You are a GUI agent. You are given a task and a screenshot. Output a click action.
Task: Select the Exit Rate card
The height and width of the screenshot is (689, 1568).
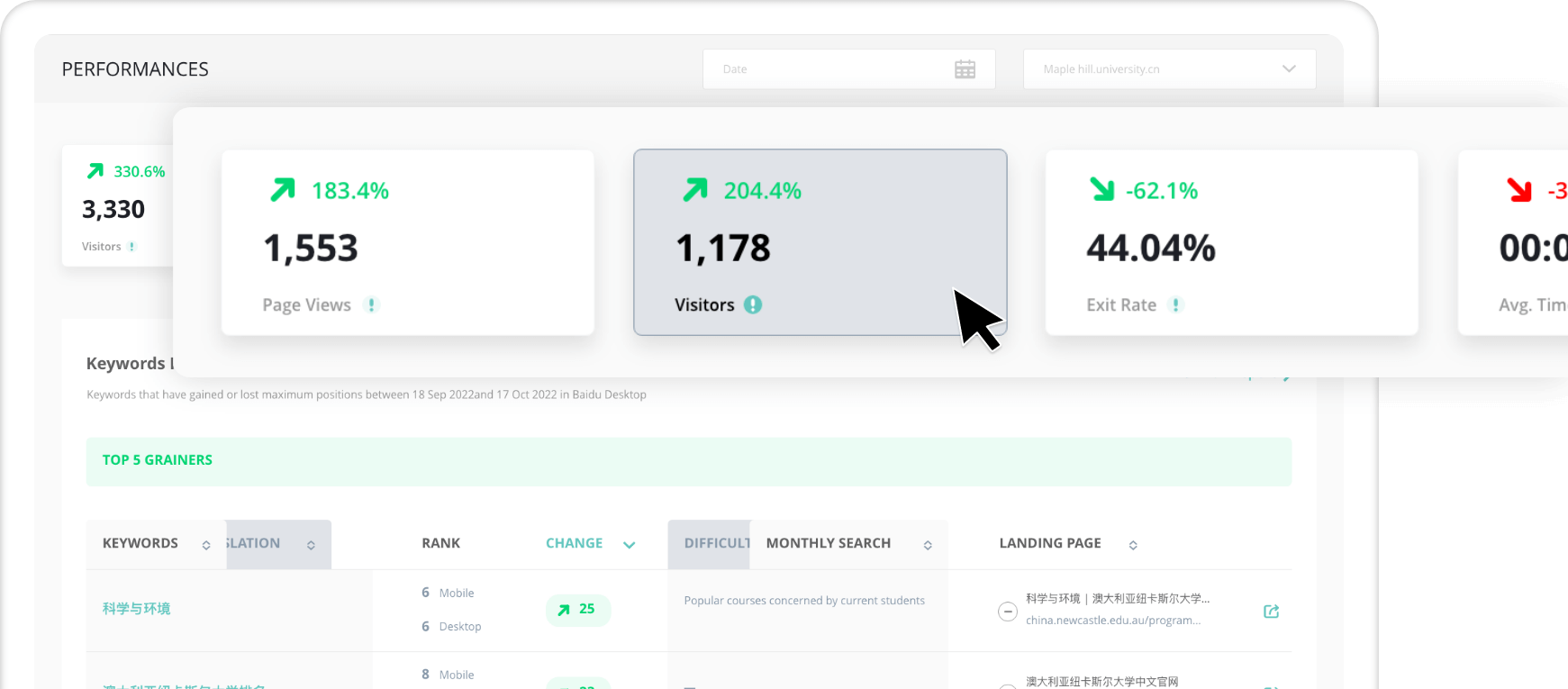point(1231,242)
